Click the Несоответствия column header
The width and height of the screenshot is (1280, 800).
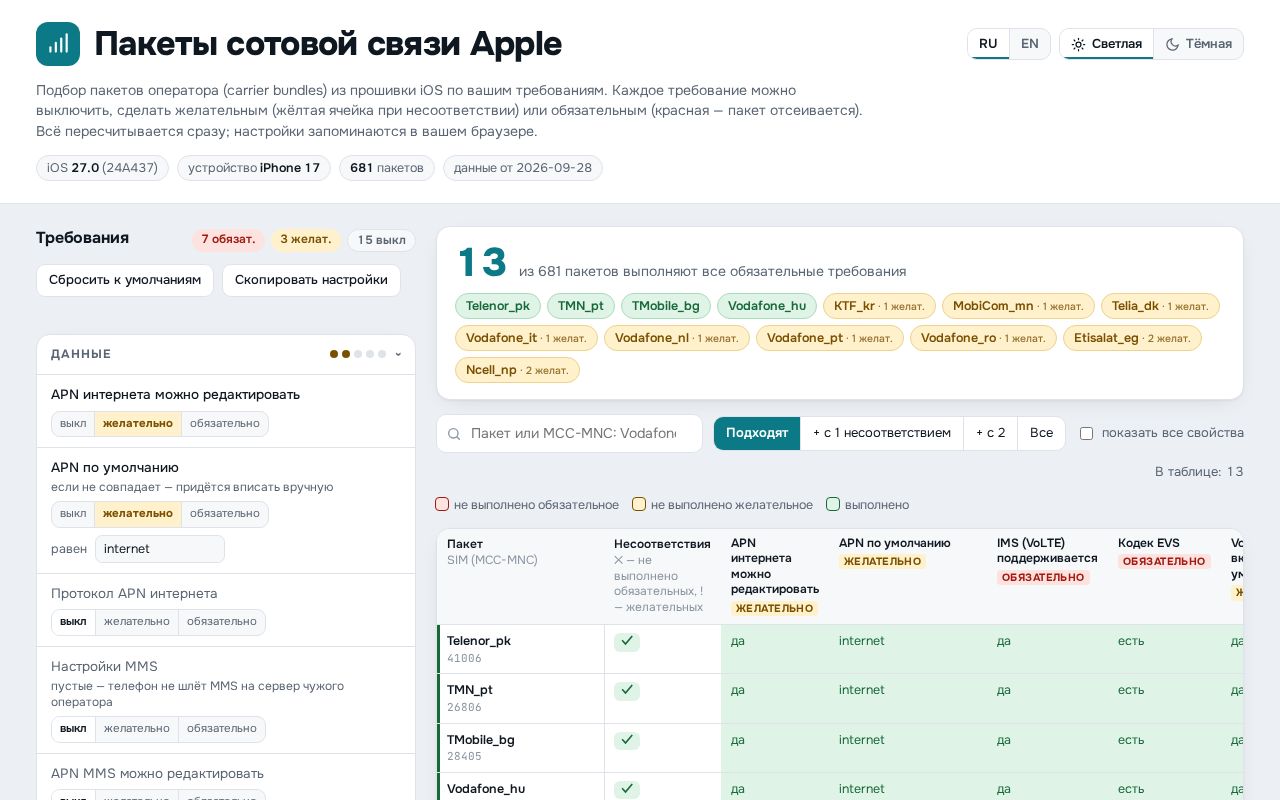tap(663, 577)
